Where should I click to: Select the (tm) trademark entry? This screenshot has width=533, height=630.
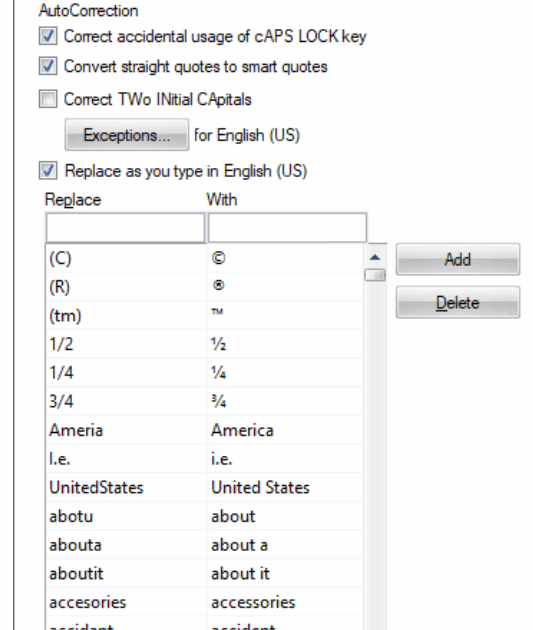[204, 315]
